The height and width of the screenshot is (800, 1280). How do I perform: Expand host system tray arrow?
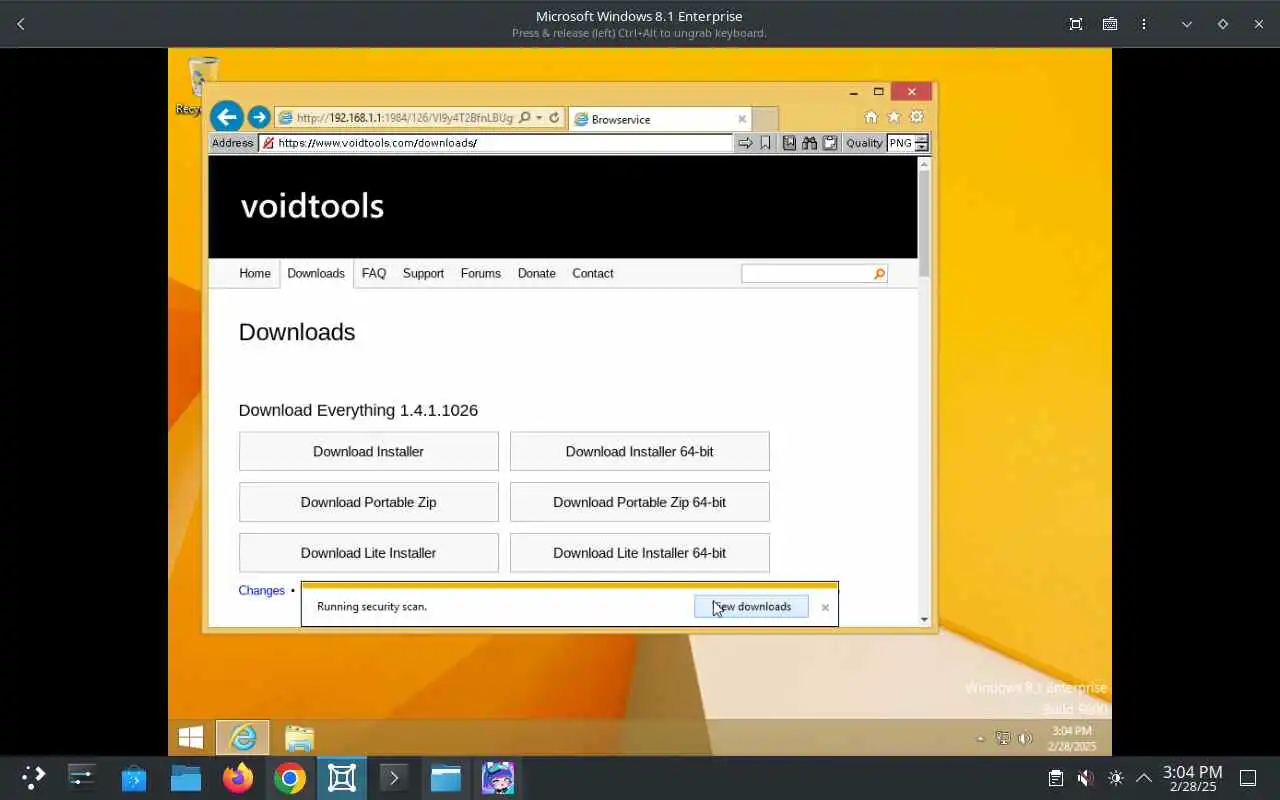click(x=1144, y=778)
